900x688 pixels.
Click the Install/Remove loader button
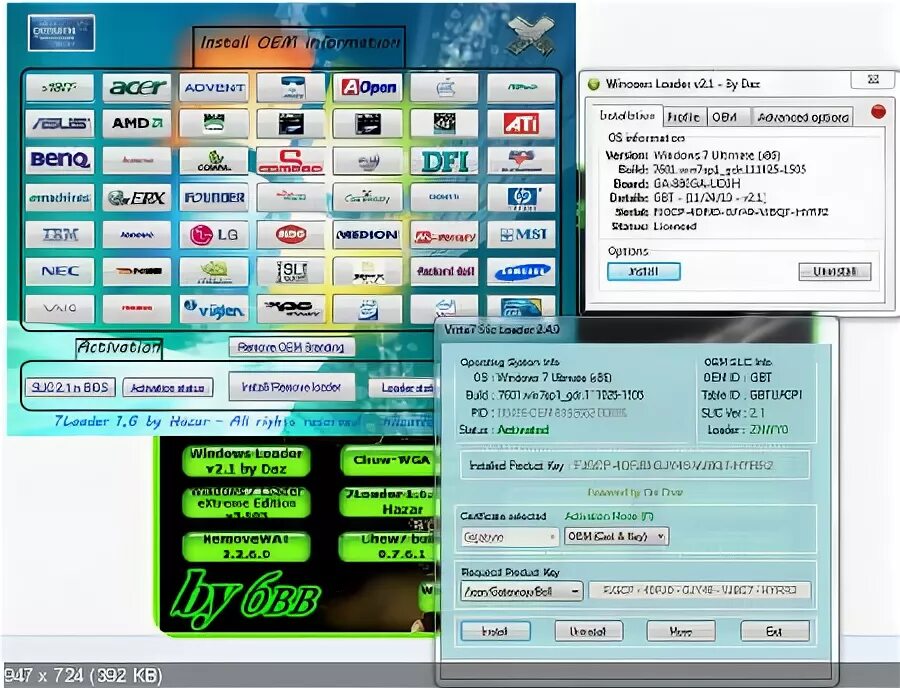click(x=292, y=387)
